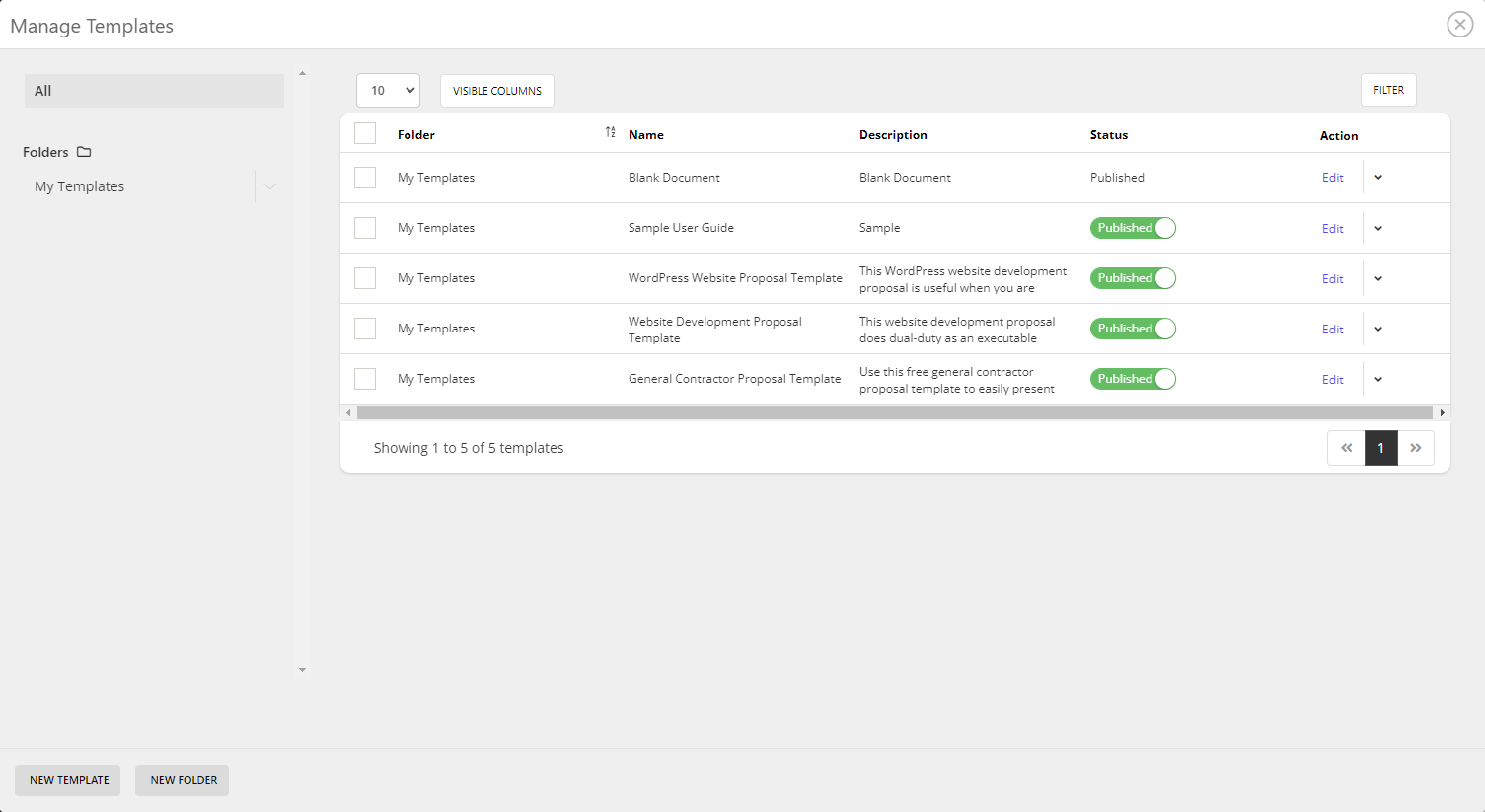Click the right arrow of the horizontal scrollbar
The width and height of the screenshot is (1485, 812).
pyautogui.click(x=1443, y=412)
